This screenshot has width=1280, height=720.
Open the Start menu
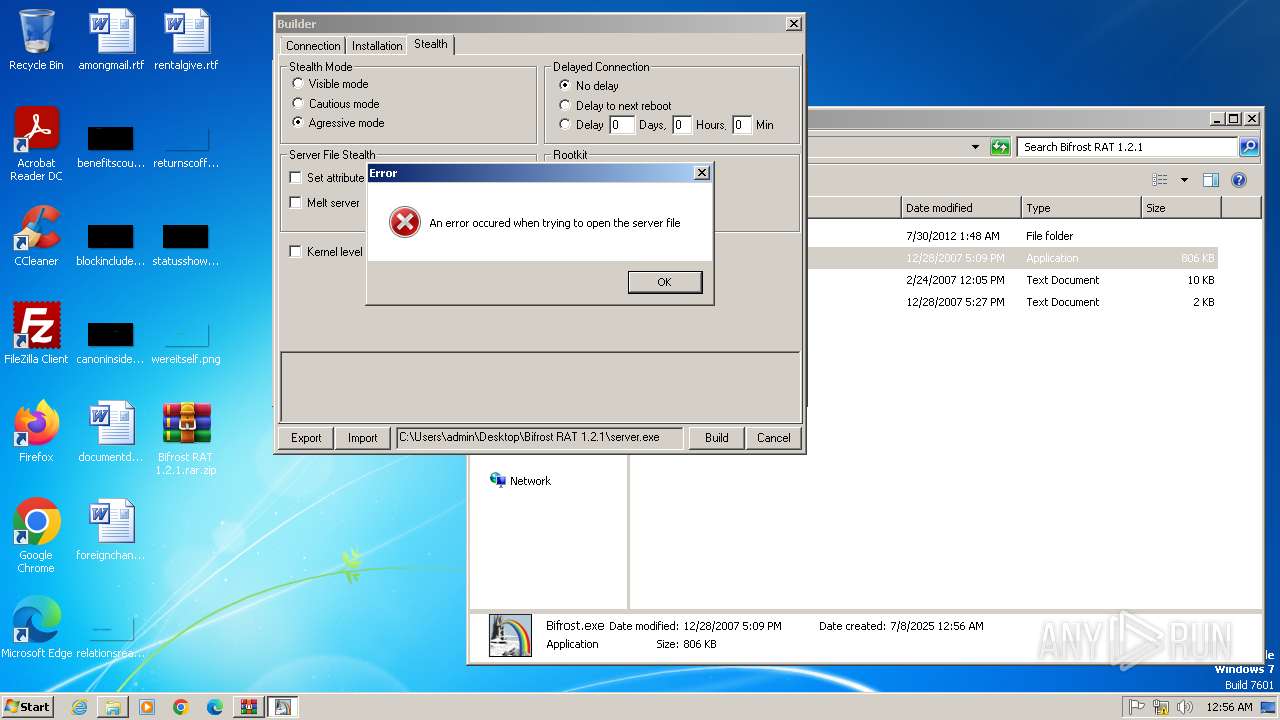coord(27,707)
